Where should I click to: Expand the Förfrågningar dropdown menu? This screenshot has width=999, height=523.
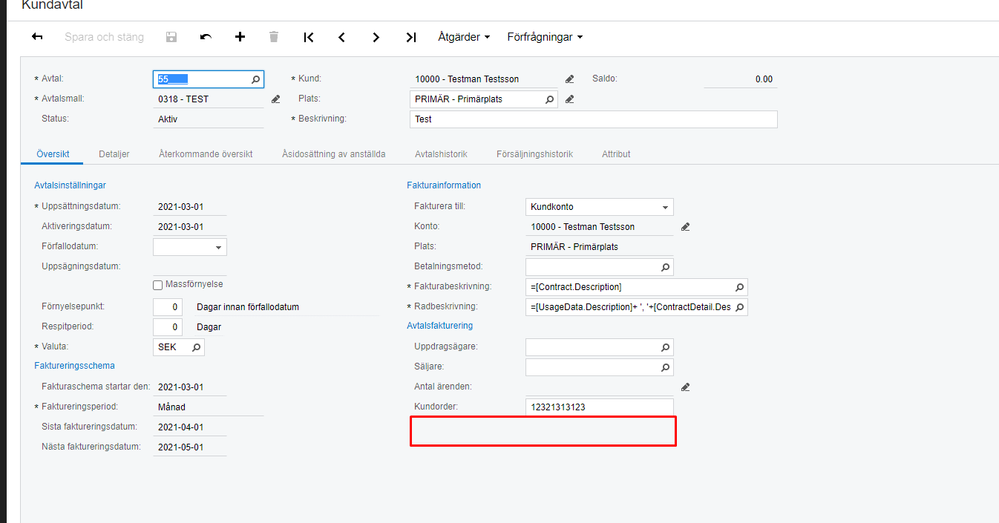pyautogui.click(x=545, y=37)
